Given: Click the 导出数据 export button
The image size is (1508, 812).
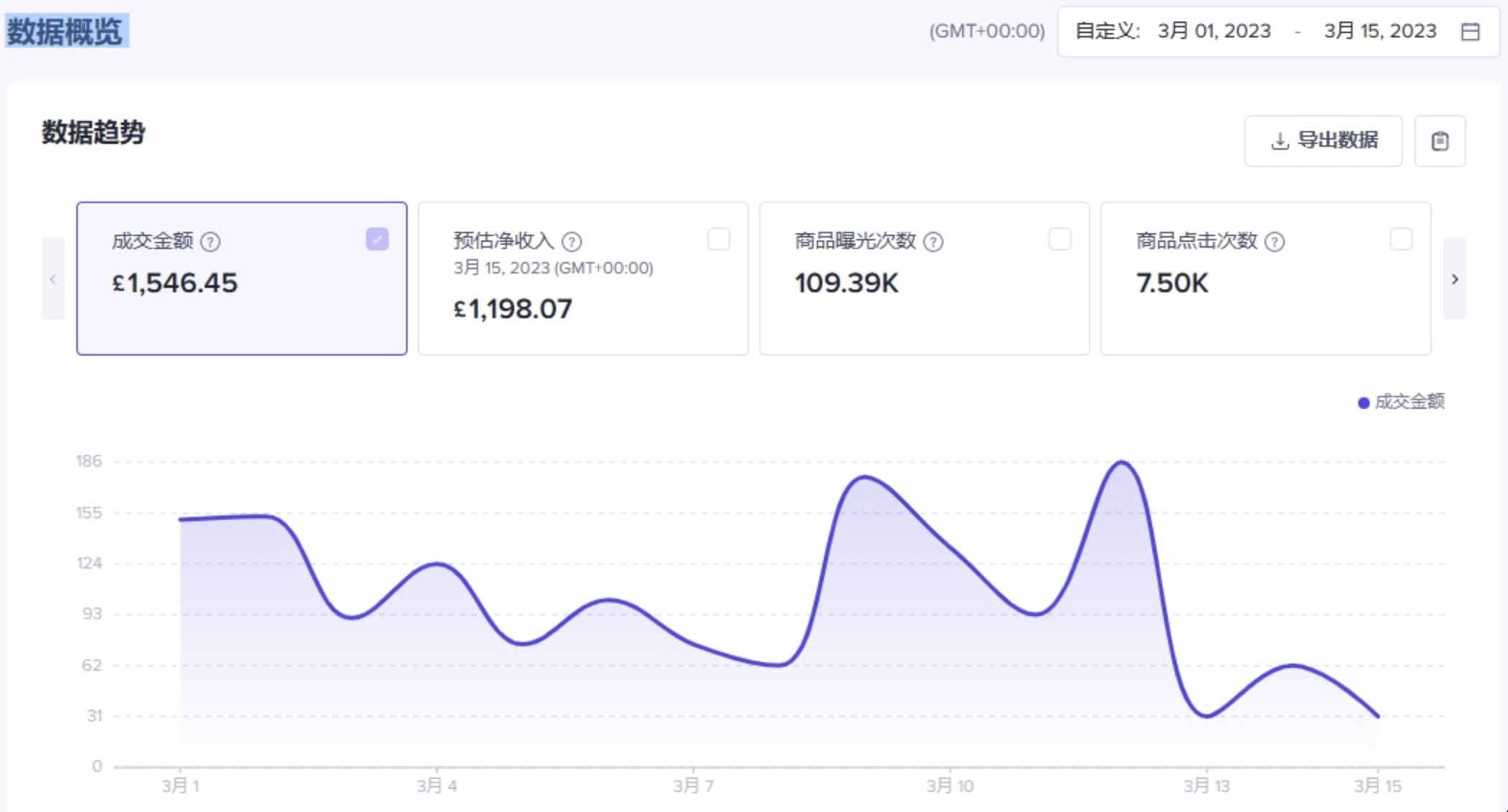Looking at the screenshot, I should click(x=1324, y=141).
